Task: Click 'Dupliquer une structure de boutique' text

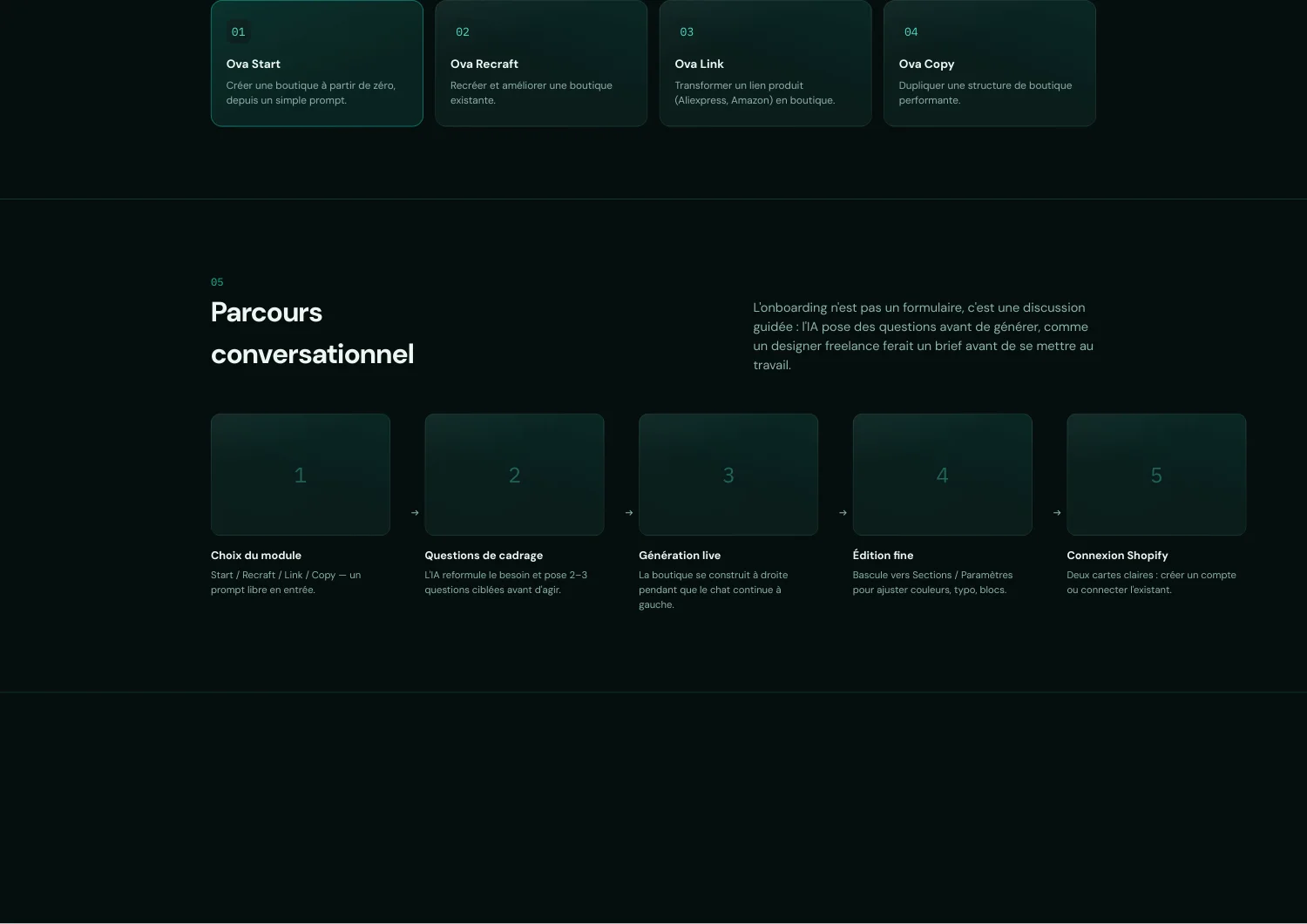Action: tap(985, 93)
